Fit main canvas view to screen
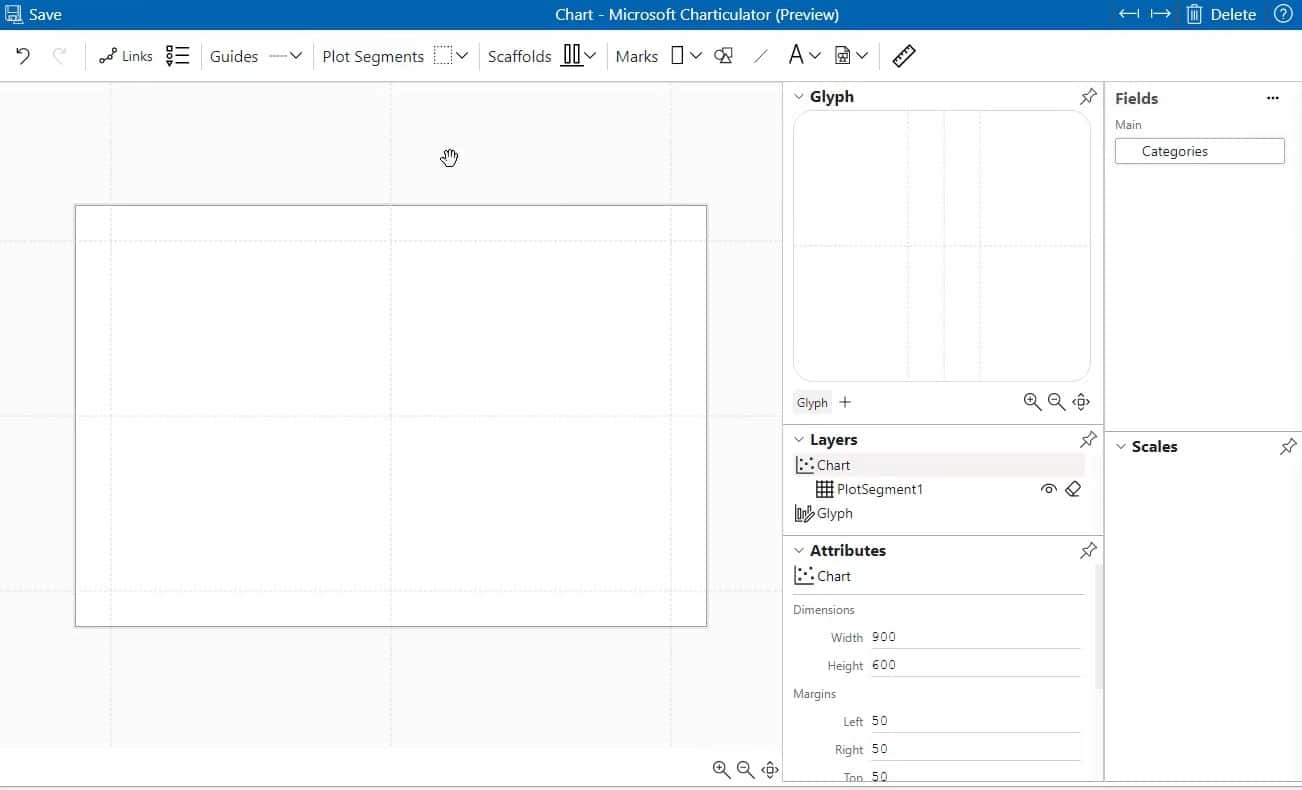The height and width of the screenshot is (790, 1302). (x=770, y=769)
